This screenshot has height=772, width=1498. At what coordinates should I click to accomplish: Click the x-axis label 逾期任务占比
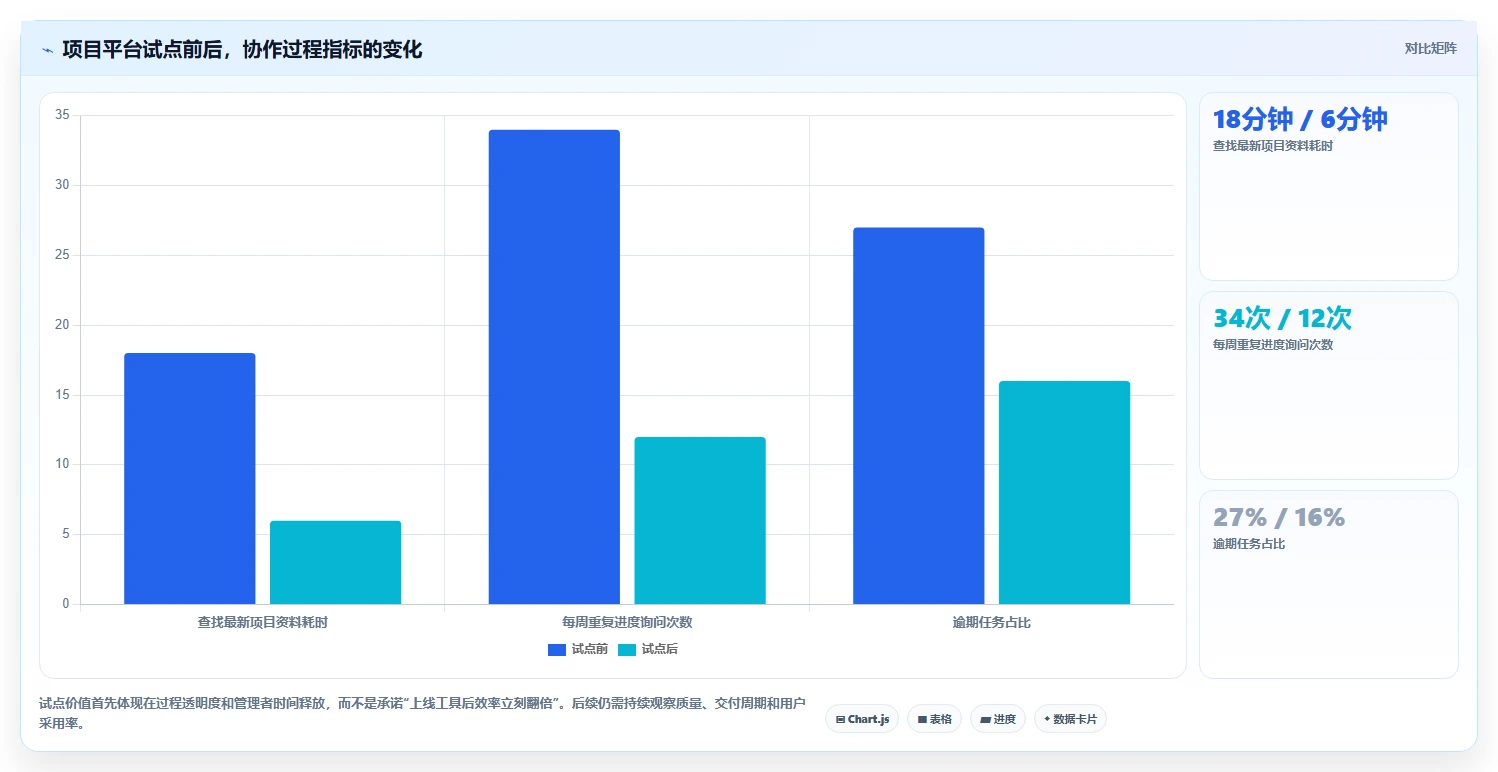click(992, 622)
